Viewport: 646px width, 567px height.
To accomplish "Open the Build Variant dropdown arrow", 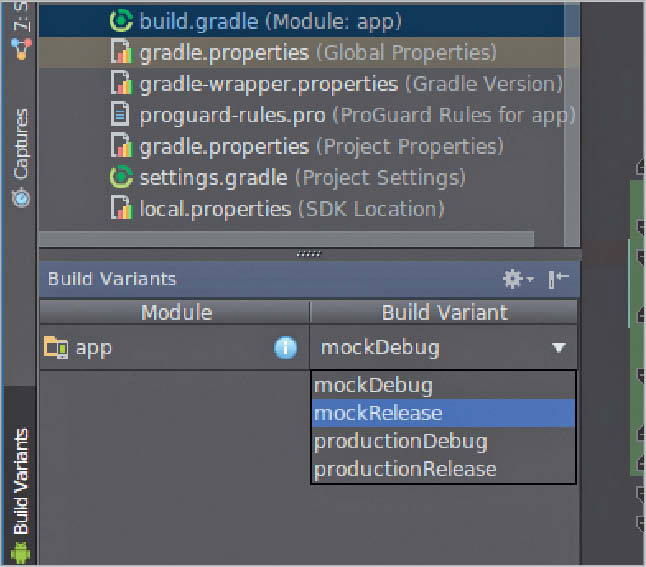I will coord(558,349).
